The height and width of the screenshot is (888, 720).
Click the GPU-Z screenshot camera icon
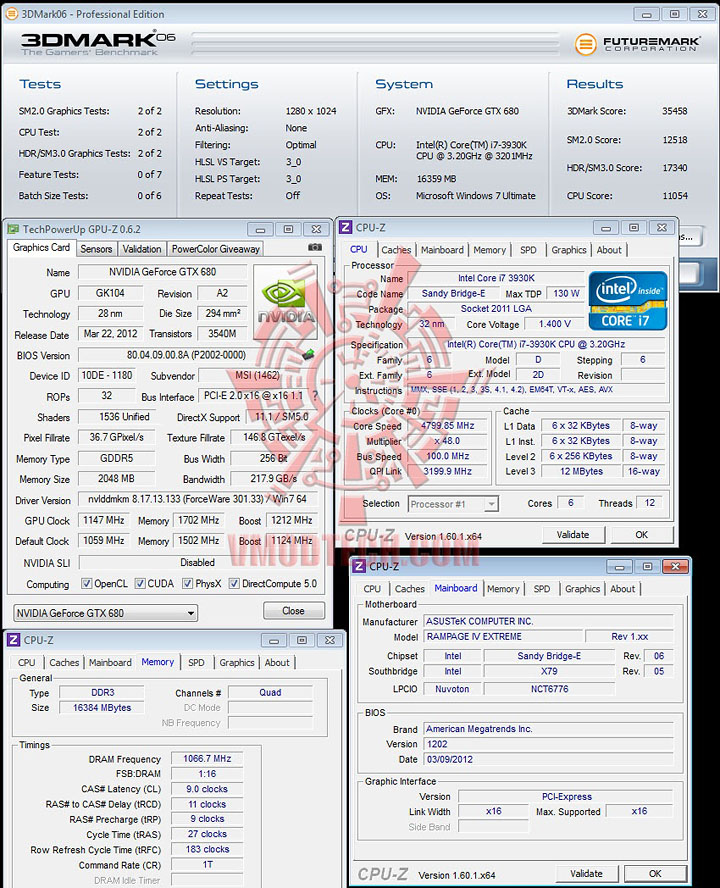(315, 247)
